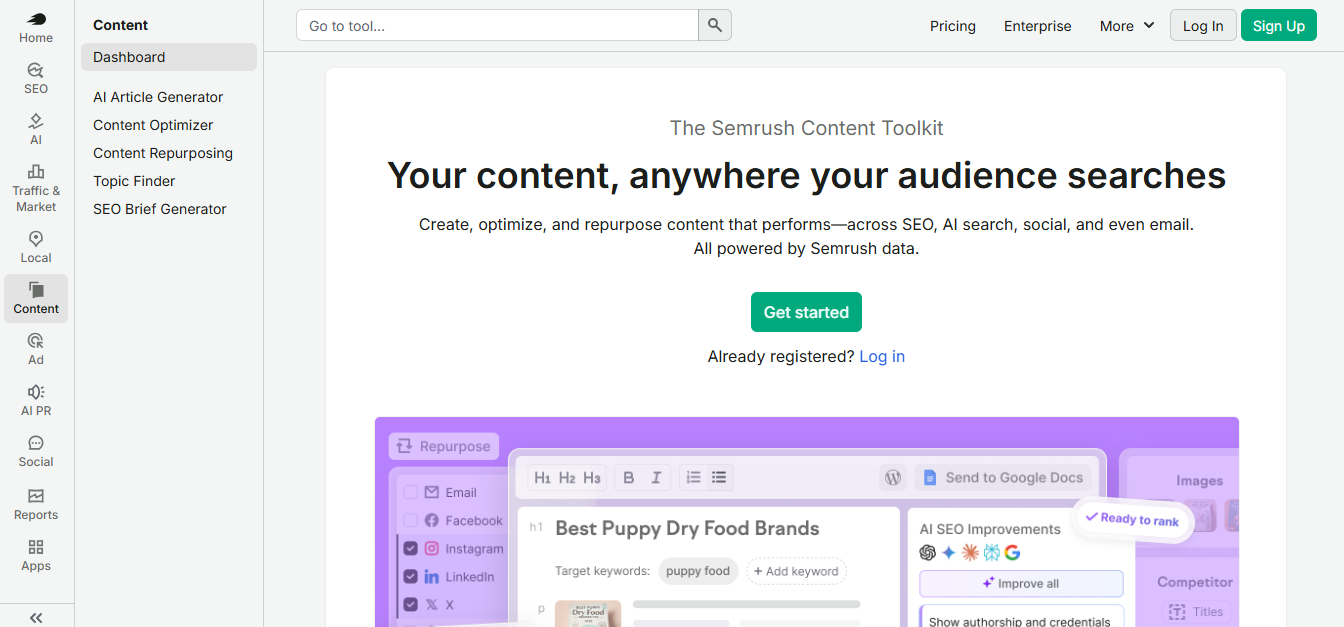Open the Social toolkit icon

point(36,451)
